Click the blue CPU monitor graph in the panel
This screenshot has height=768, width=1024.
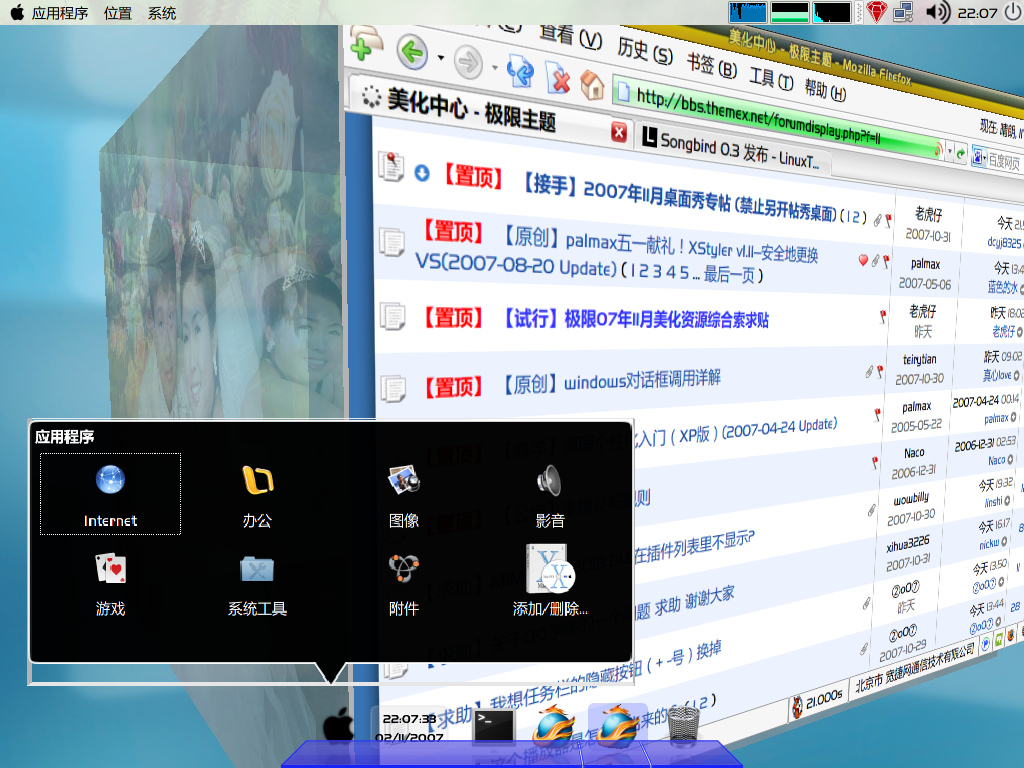748,12
